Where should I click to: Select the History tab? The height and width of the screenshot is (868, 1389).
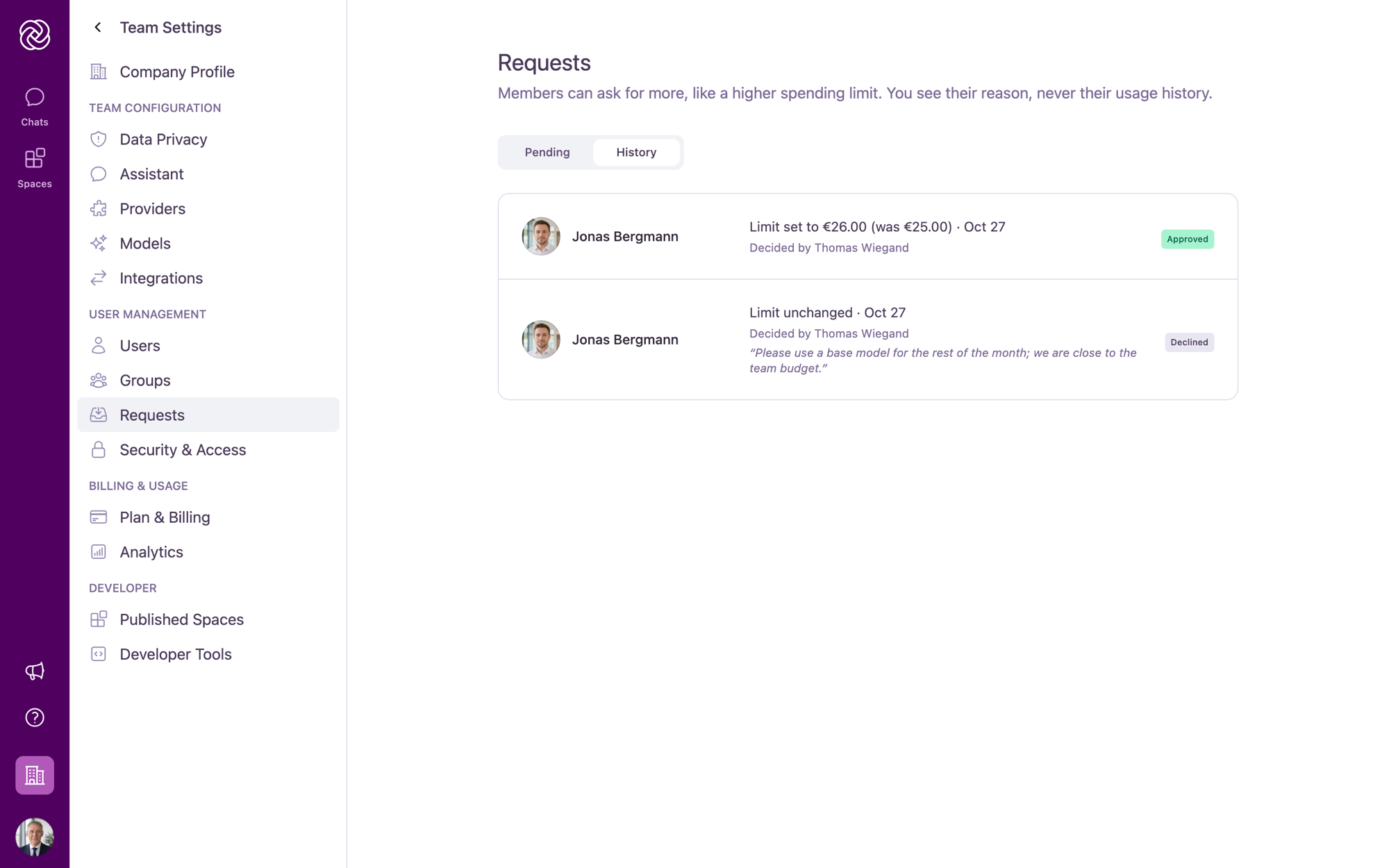coord(636,152)
